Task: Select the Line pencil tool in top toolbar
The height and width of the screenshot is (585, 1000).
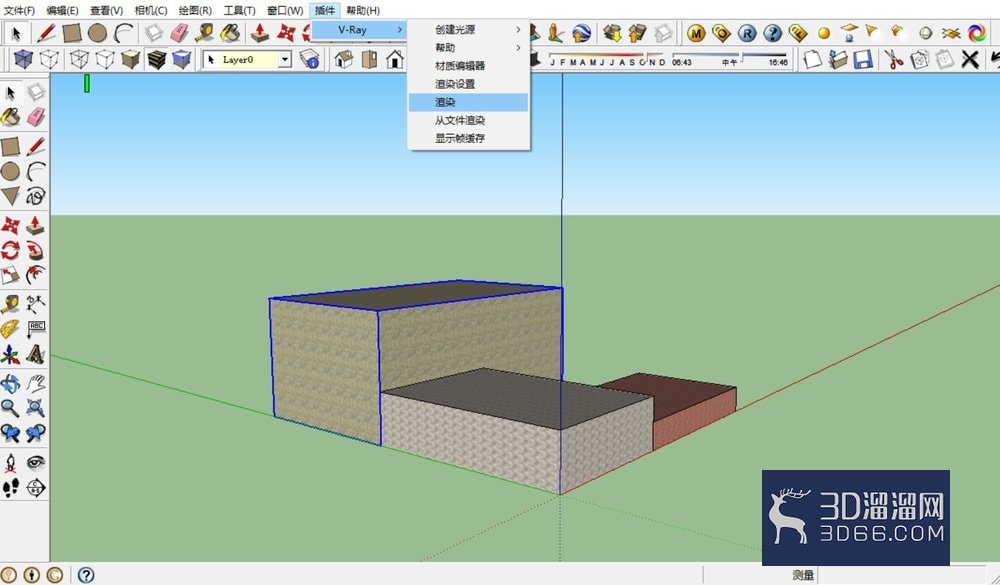Action: [46, 33]
